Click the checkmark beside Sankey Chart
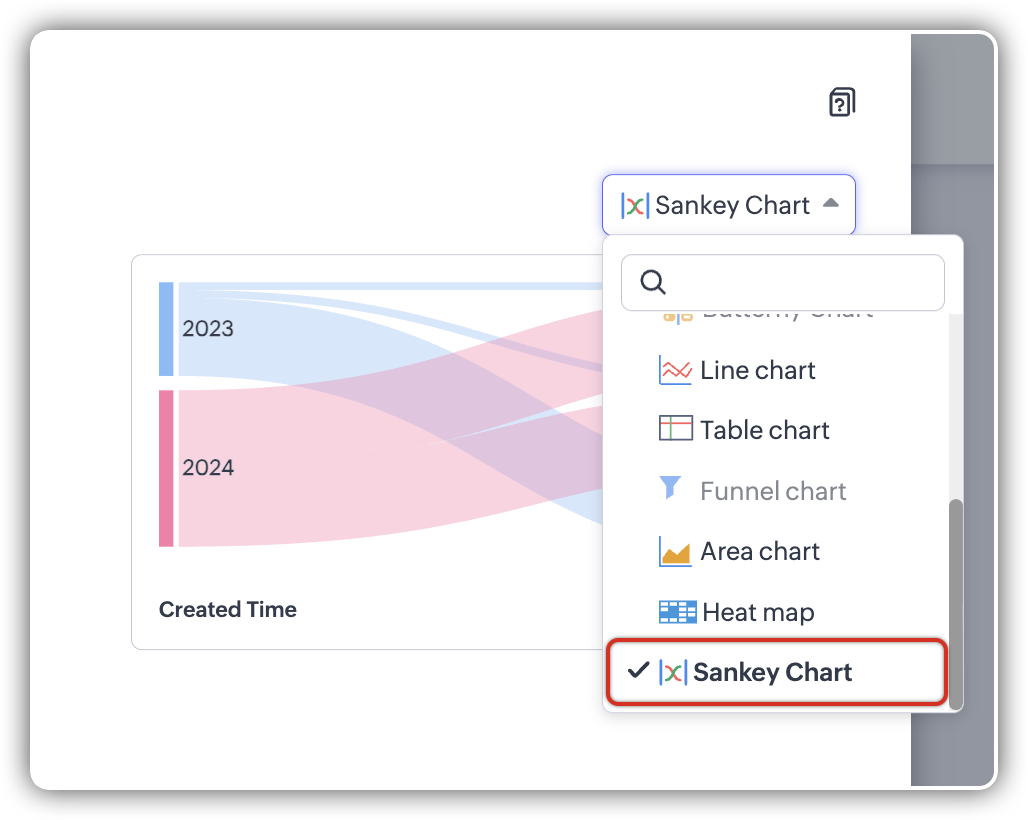The image size is (1028, 820). click(x=638, y=671)
